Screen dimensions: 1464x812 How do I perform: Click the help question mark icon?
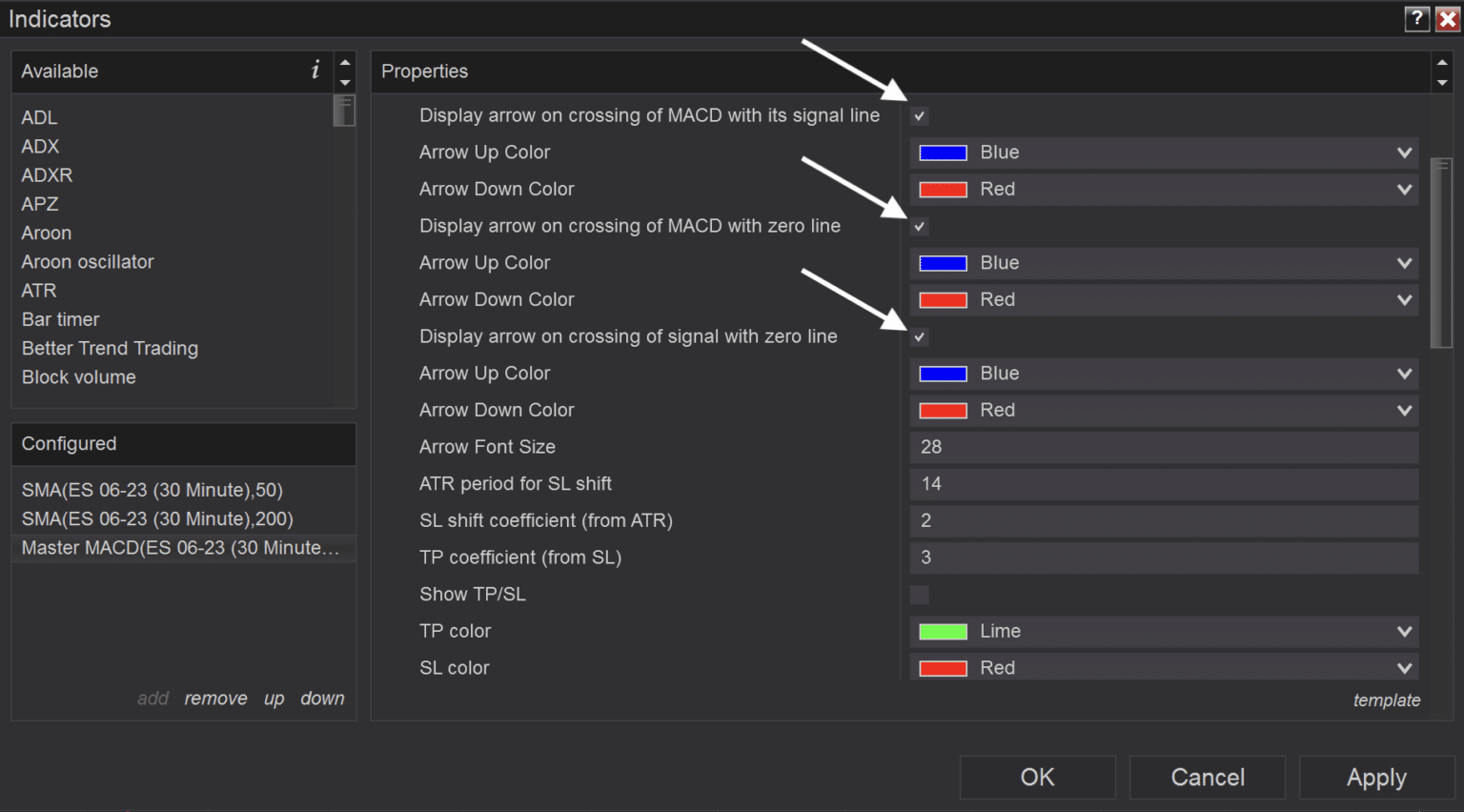coord(1416,18)
